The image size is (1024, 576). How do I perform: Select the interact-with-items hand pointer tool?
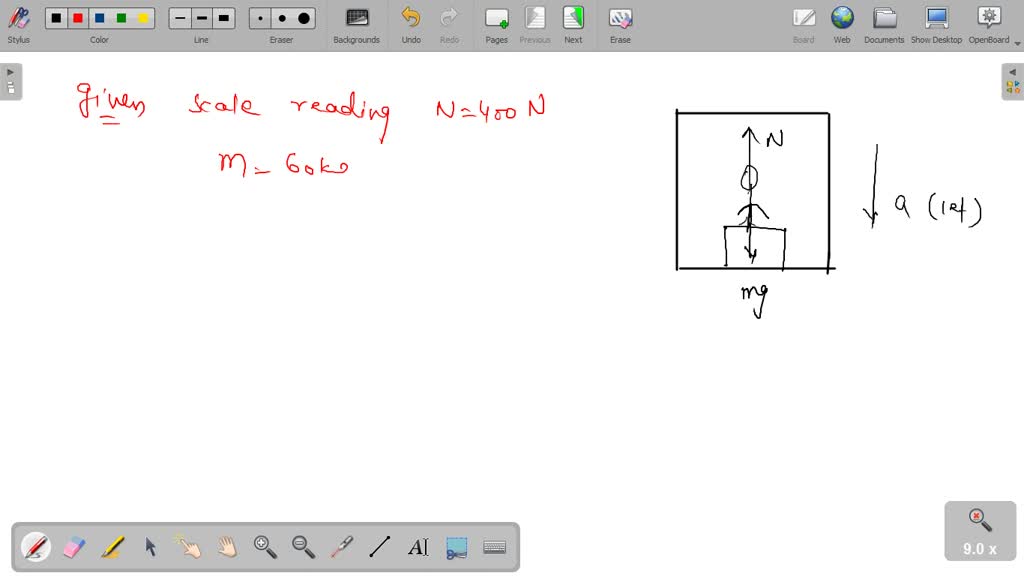tap(189, 547)
